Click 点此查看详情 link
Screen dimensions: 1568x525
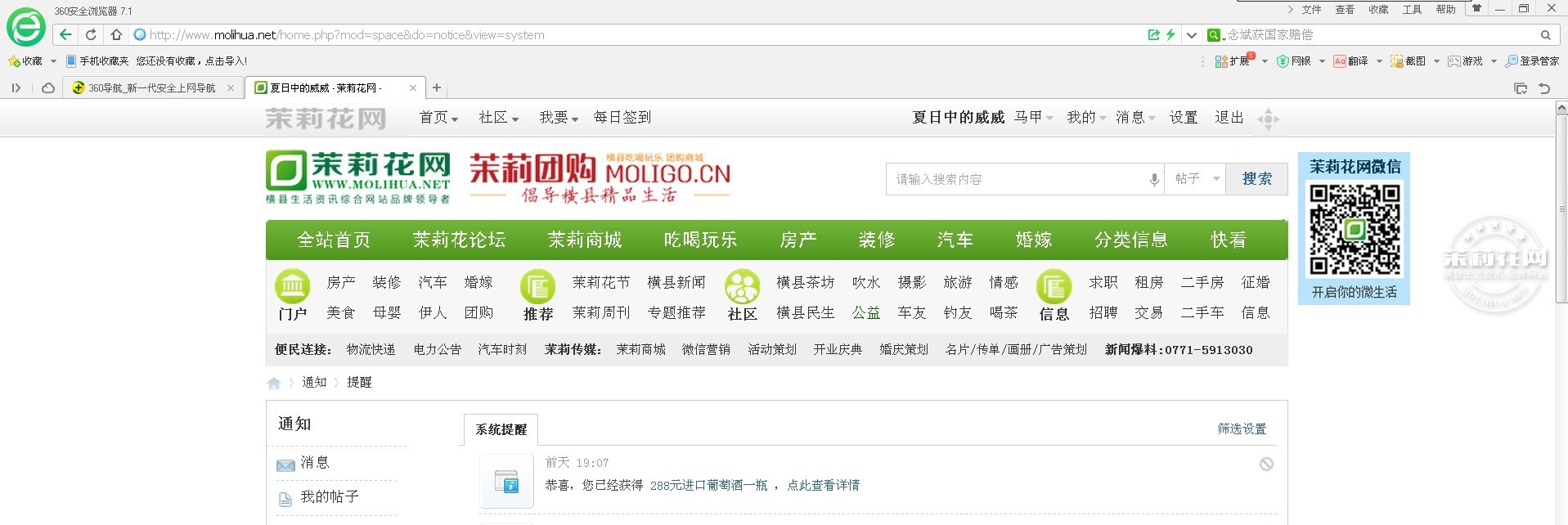click(x=824, y=486)
